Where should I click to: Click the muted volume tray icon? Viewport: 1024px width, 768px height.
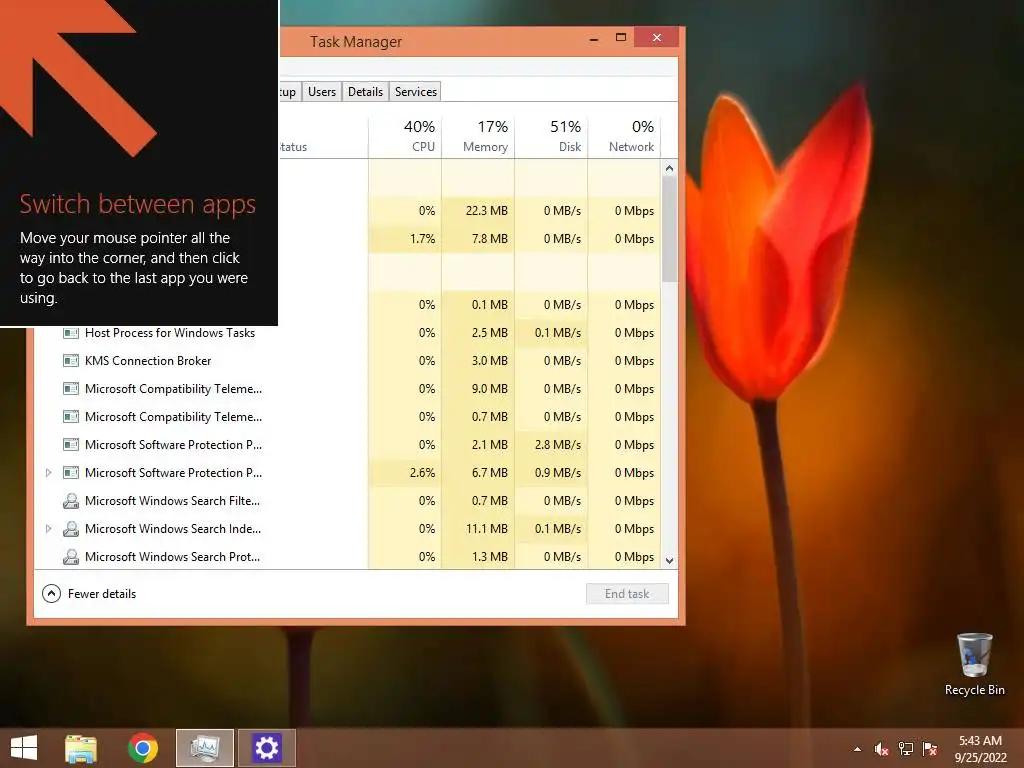point(881,749)
